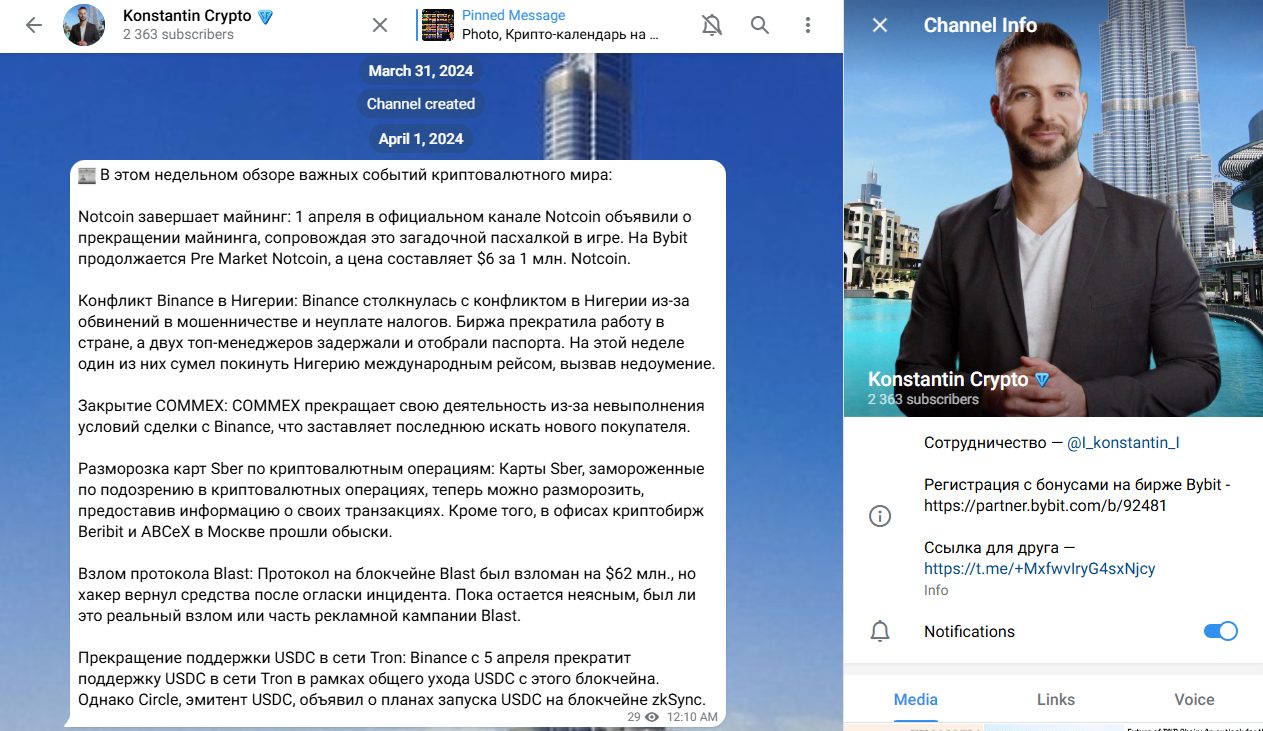1263x731 pixels.
Task: Click the 2 363 subscribers text in header
Action: click(x=178, y=35)
